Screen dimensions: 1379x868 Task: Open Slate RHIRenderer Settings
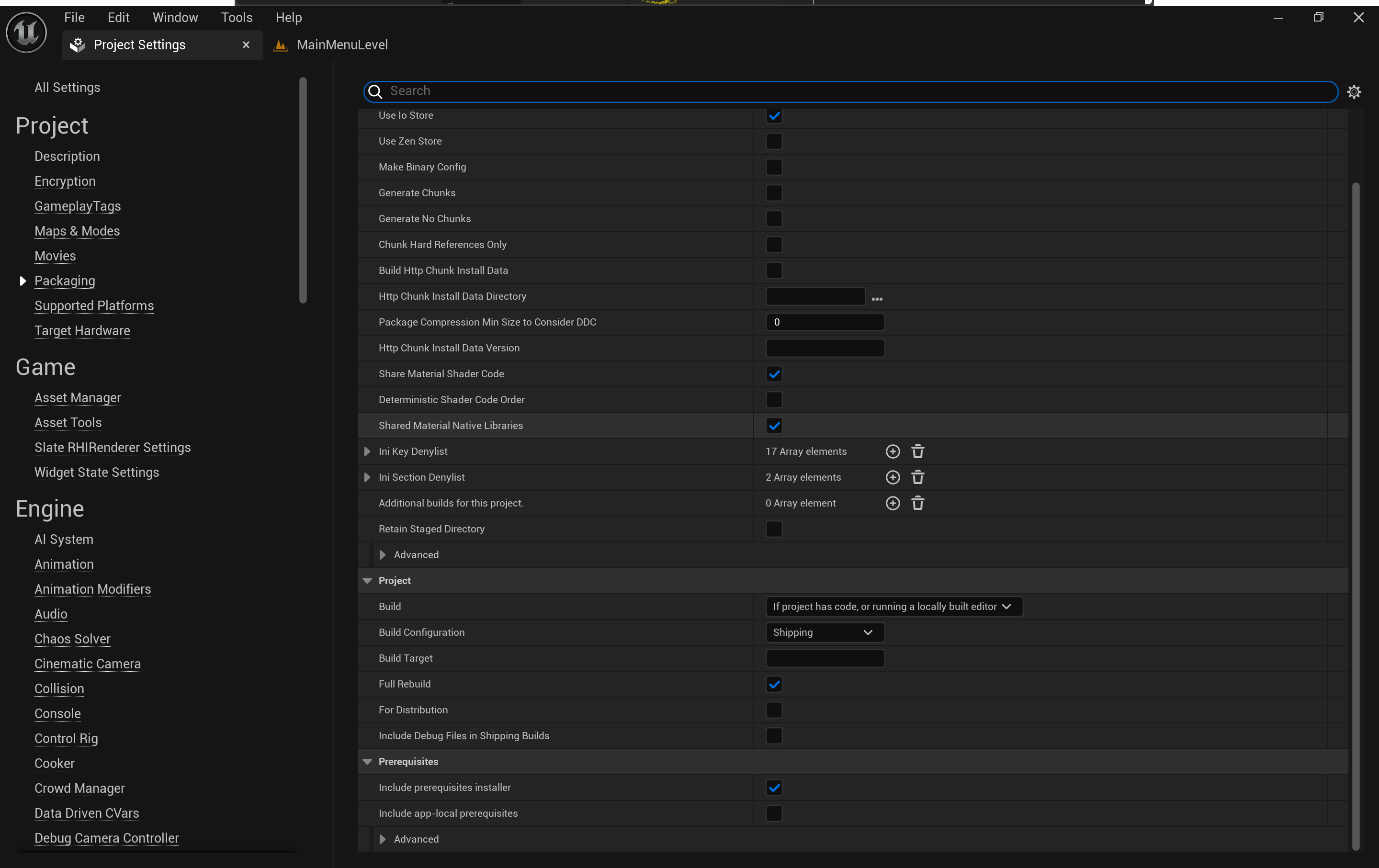coord(112,448)
